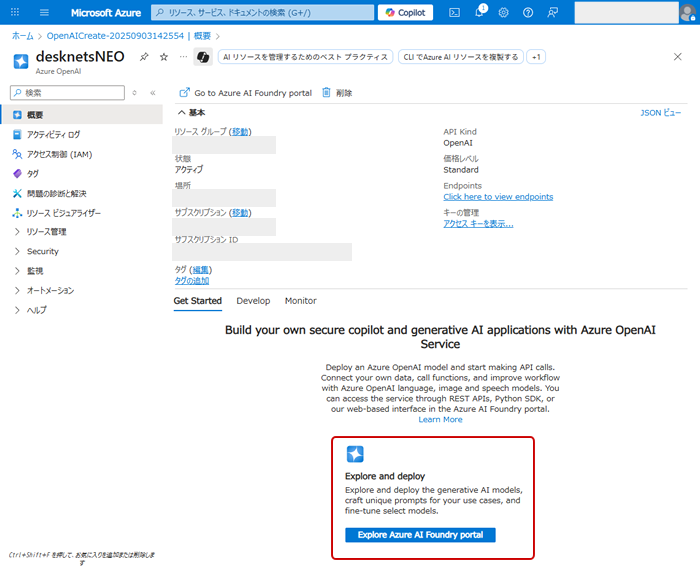700x569 pixels.
Task: Open JSON ビュー link
Action: (x=661, y=112)
